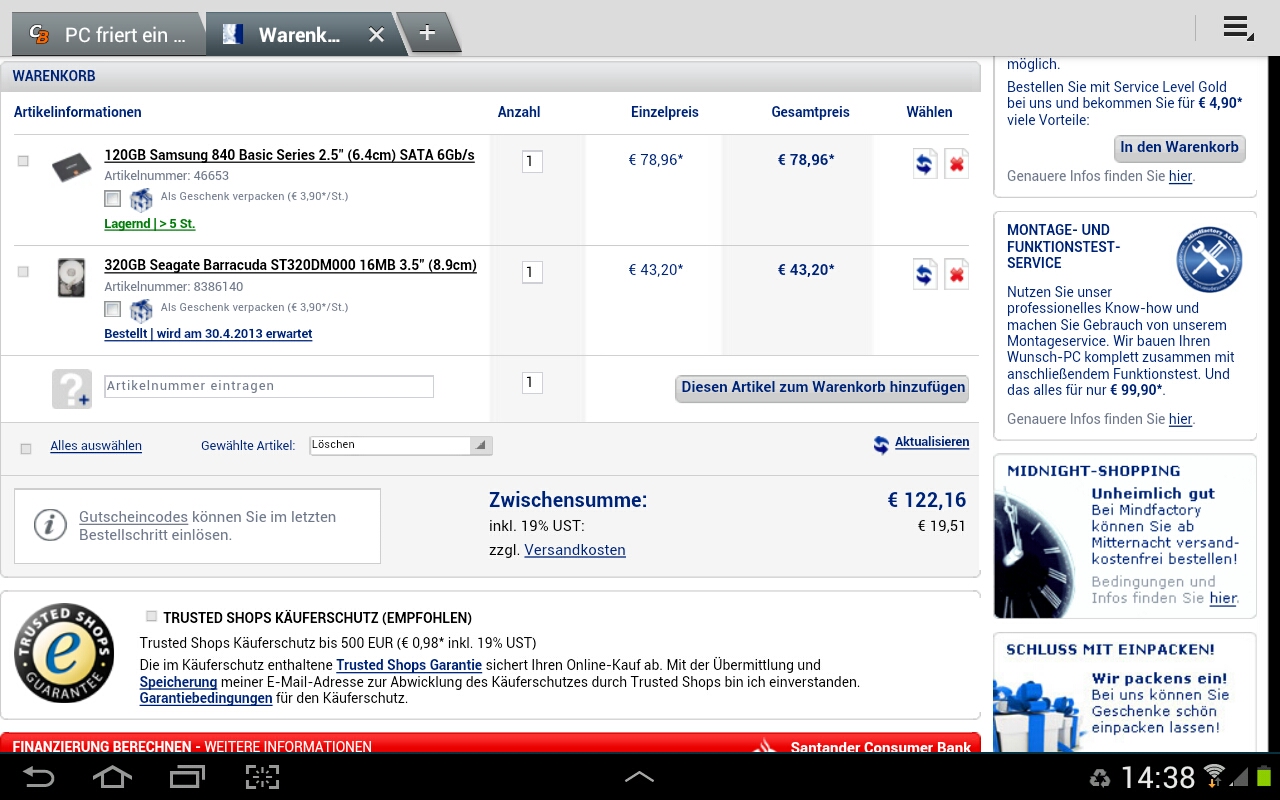Click In den Warenkorb button
Screen dimensions: 1280x800
[1179, 148]
